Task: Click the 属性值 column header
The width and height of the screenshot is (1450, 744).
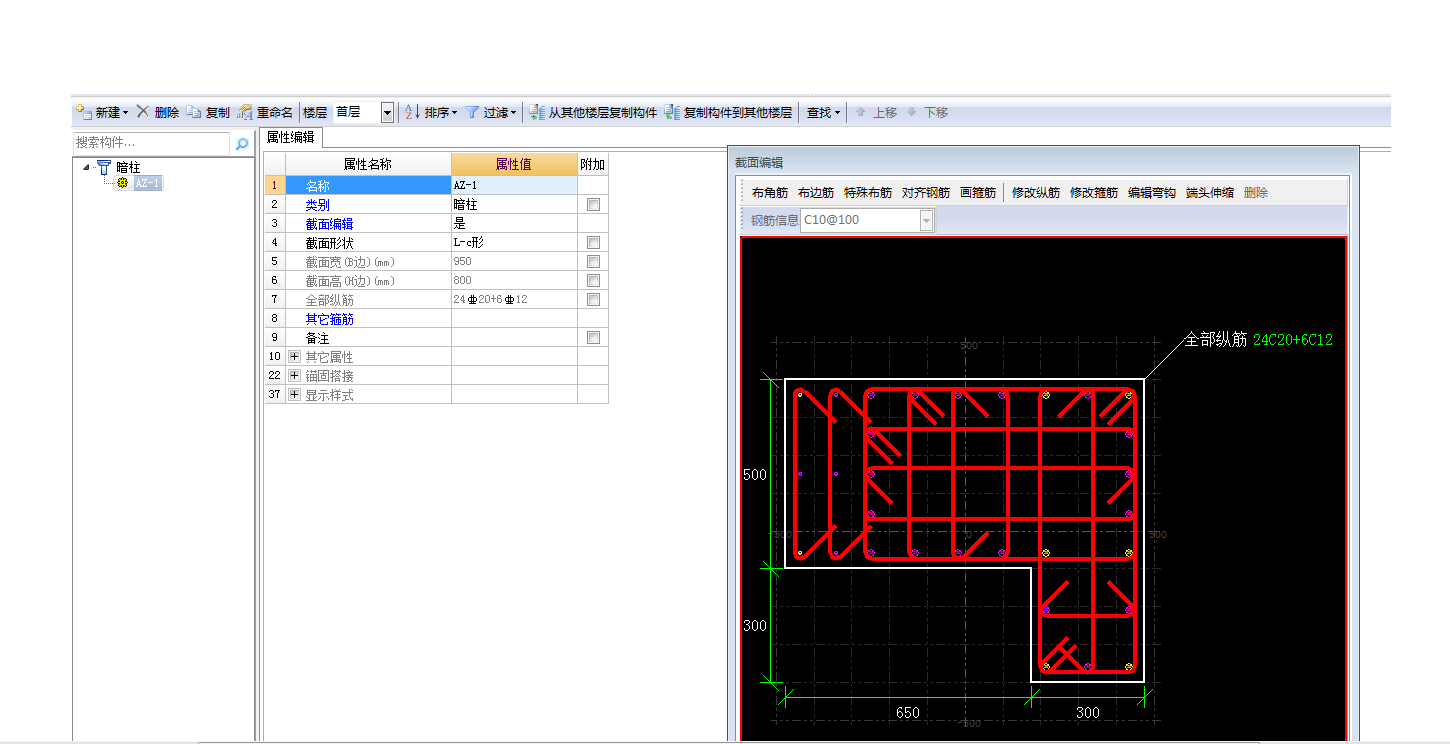Action: (x=514, y=164)
